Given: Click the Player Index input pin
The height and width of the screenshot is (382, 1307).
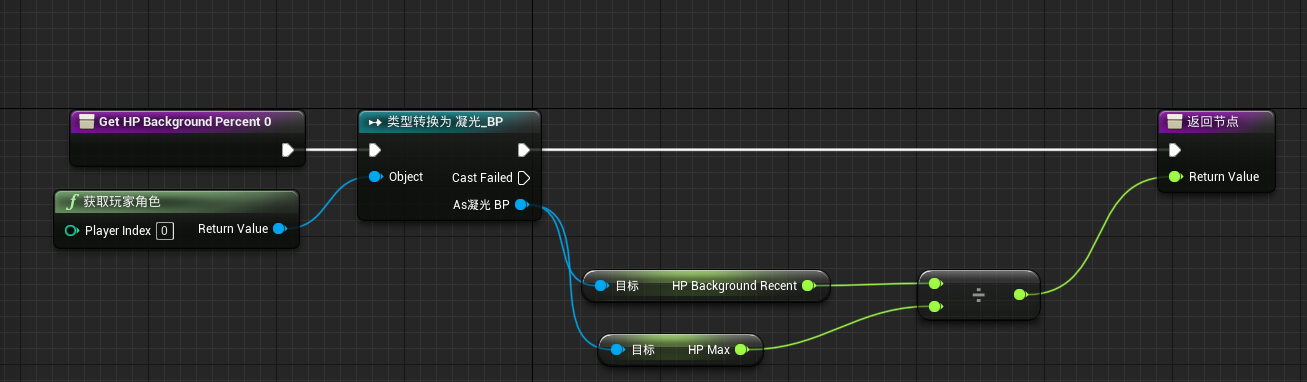Looking at the screenshot, I should tap(72, 230).
